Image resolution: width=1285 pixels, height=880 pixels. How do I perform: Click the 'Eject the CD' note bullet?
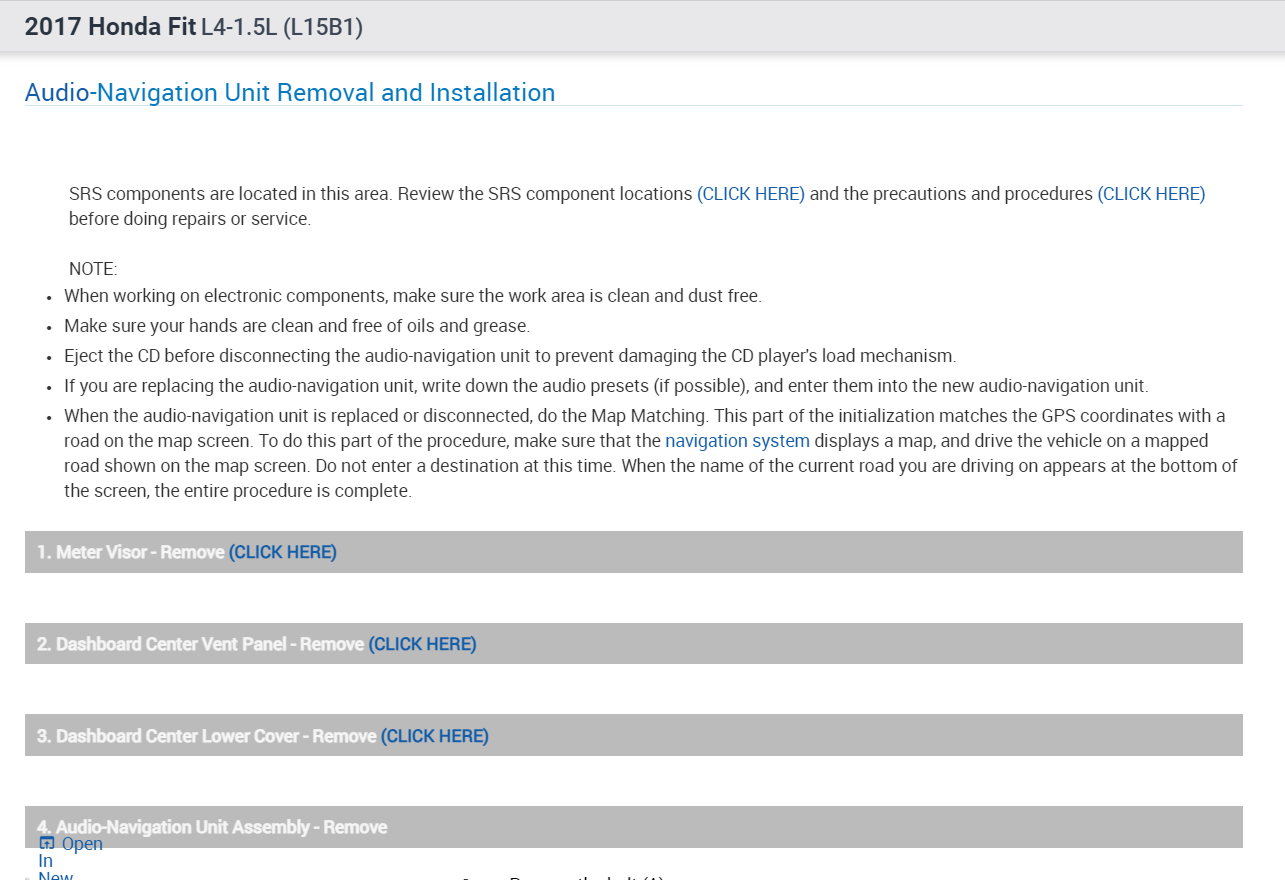[x=510, y=356]
